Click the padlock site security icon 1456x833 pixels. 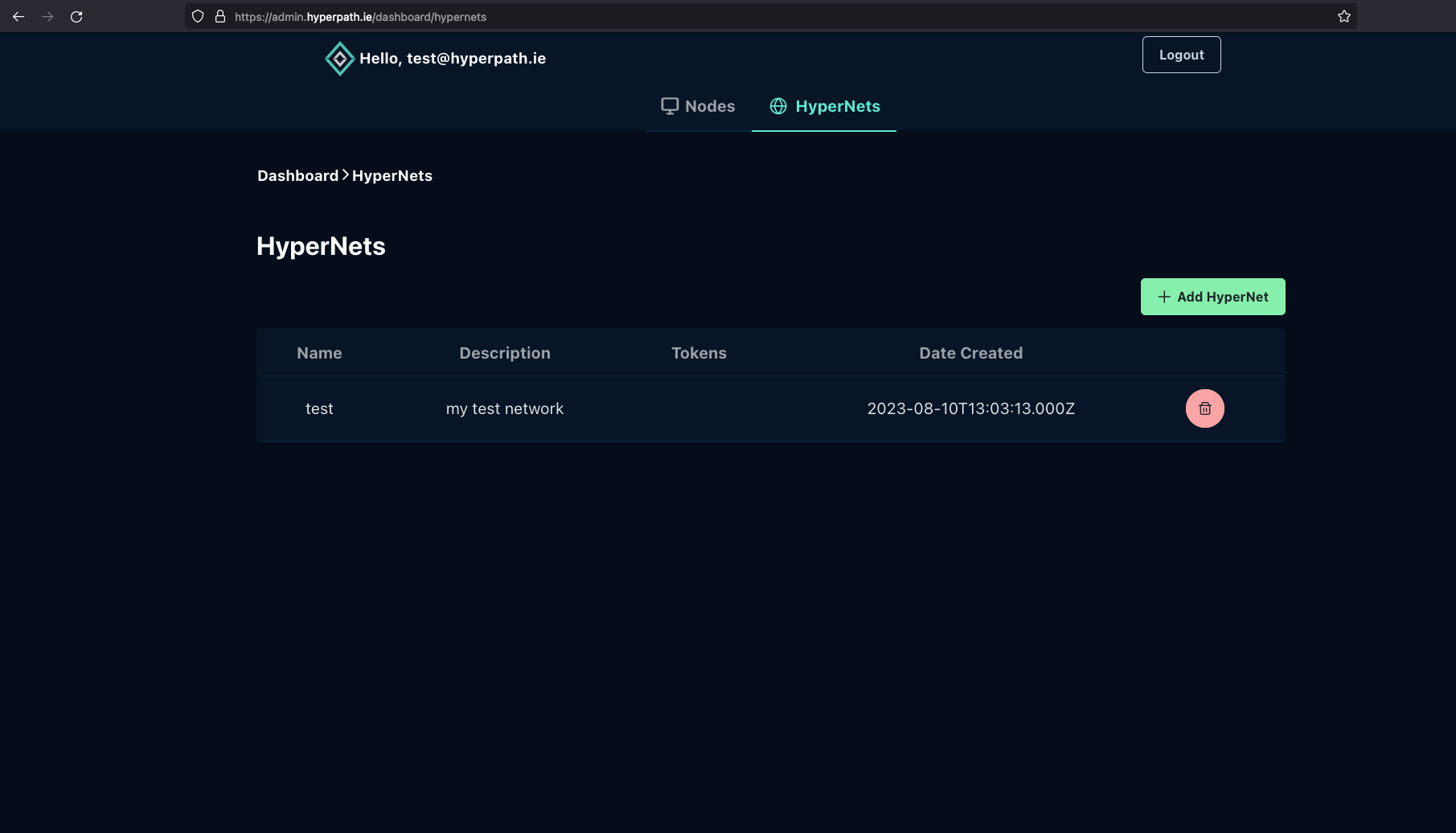click(x=219, y=16)
